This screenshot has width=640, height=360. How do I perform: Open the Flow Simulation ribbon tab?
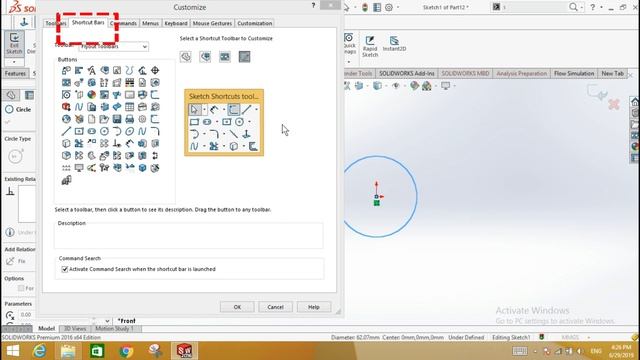pyautogui.click(x=574, y=73)
